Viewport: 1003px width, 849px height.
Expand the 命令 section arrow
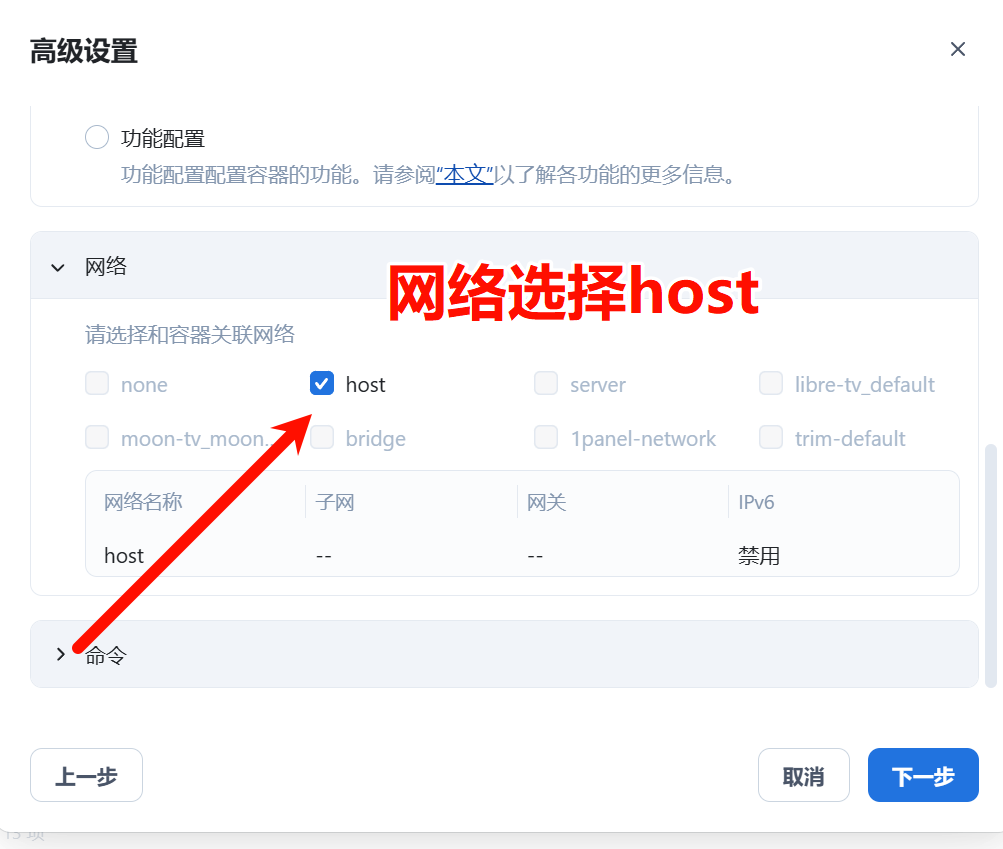pyautogui.click(x=60, y=654)
